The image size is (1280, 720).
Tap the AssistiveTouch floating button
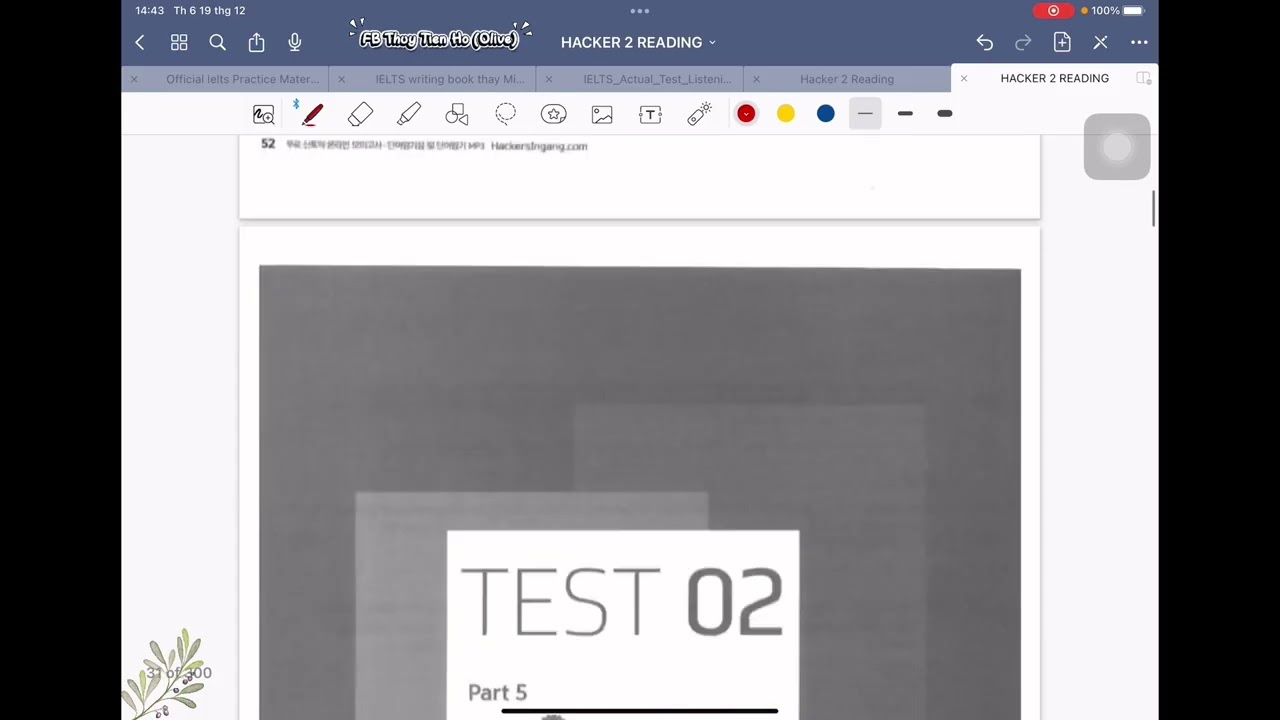[x=1117, y=147]
